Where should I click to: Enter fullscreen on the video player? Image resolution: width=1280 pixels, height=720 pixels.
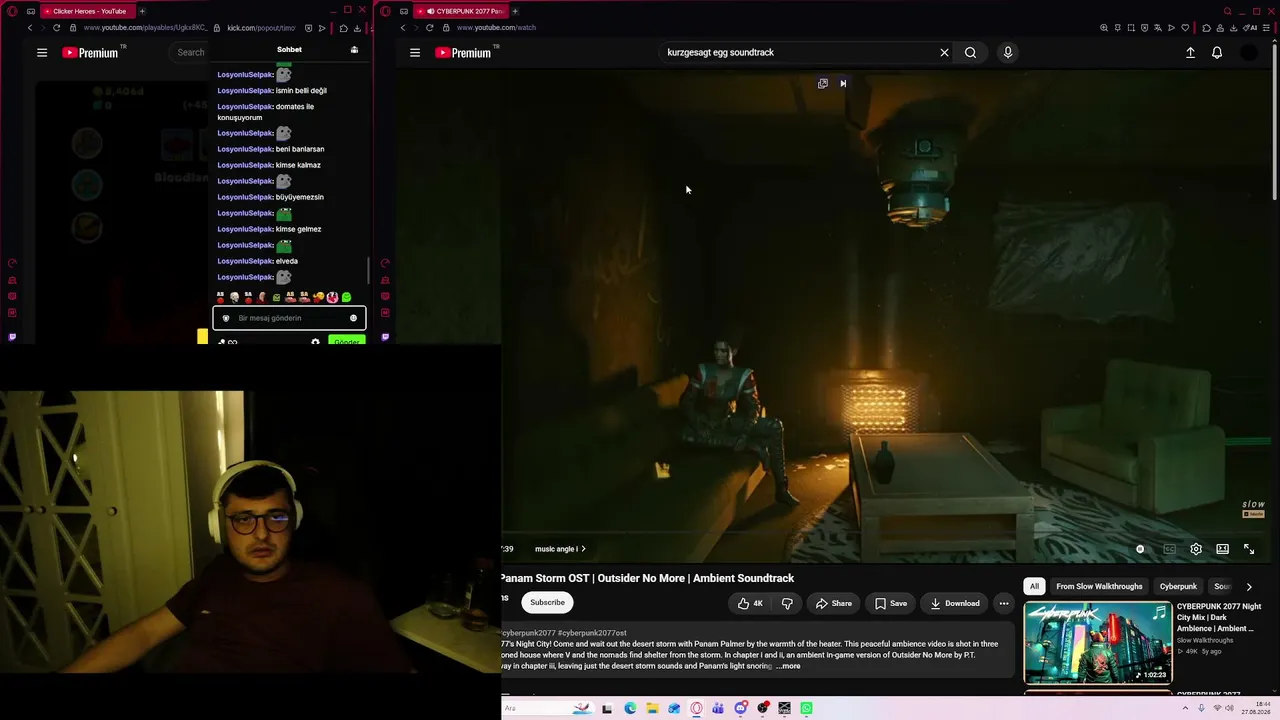[1249, 549]
